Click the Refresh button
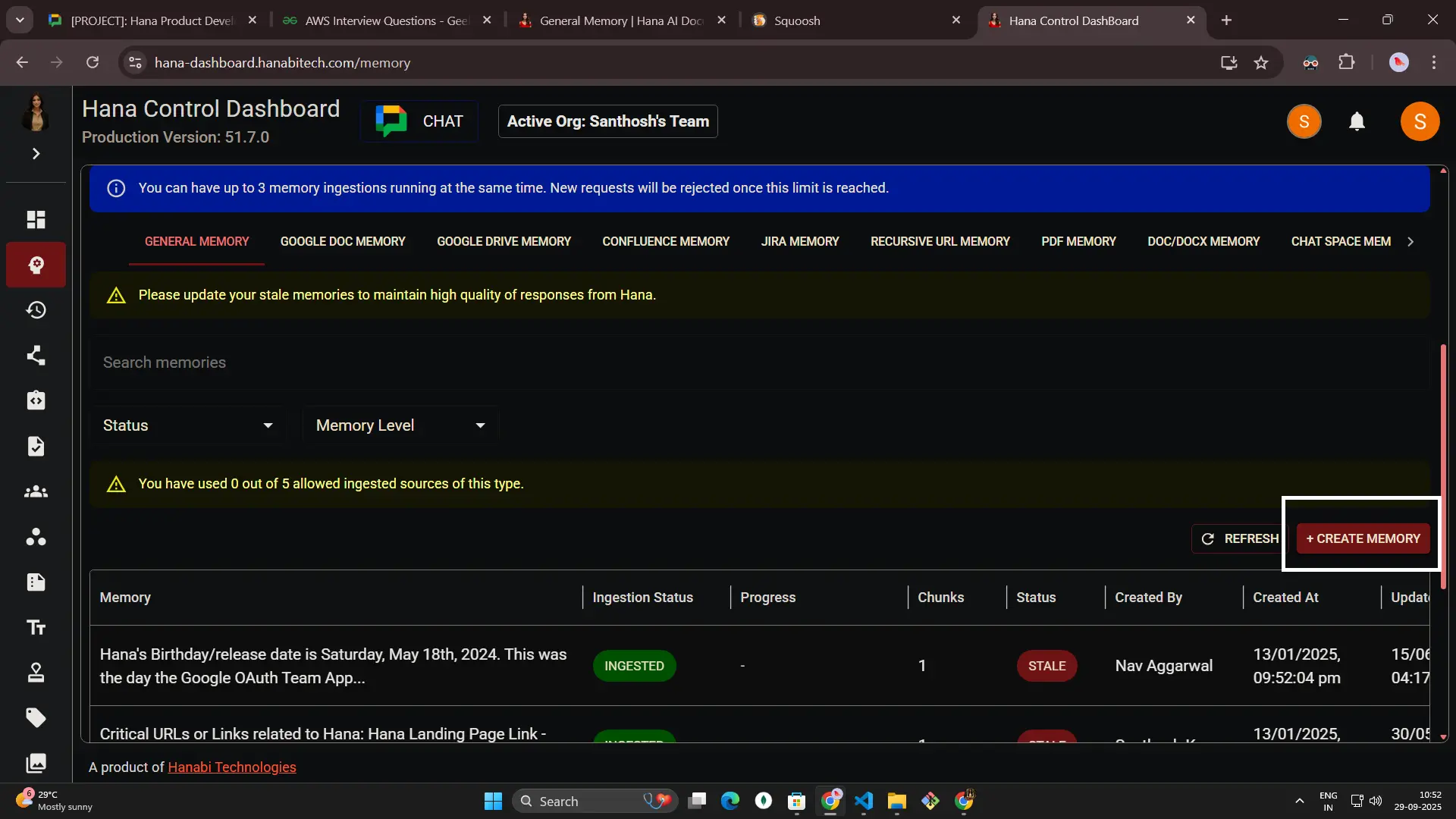This screenshot has height=819, width=1456. click(1239, 538)
